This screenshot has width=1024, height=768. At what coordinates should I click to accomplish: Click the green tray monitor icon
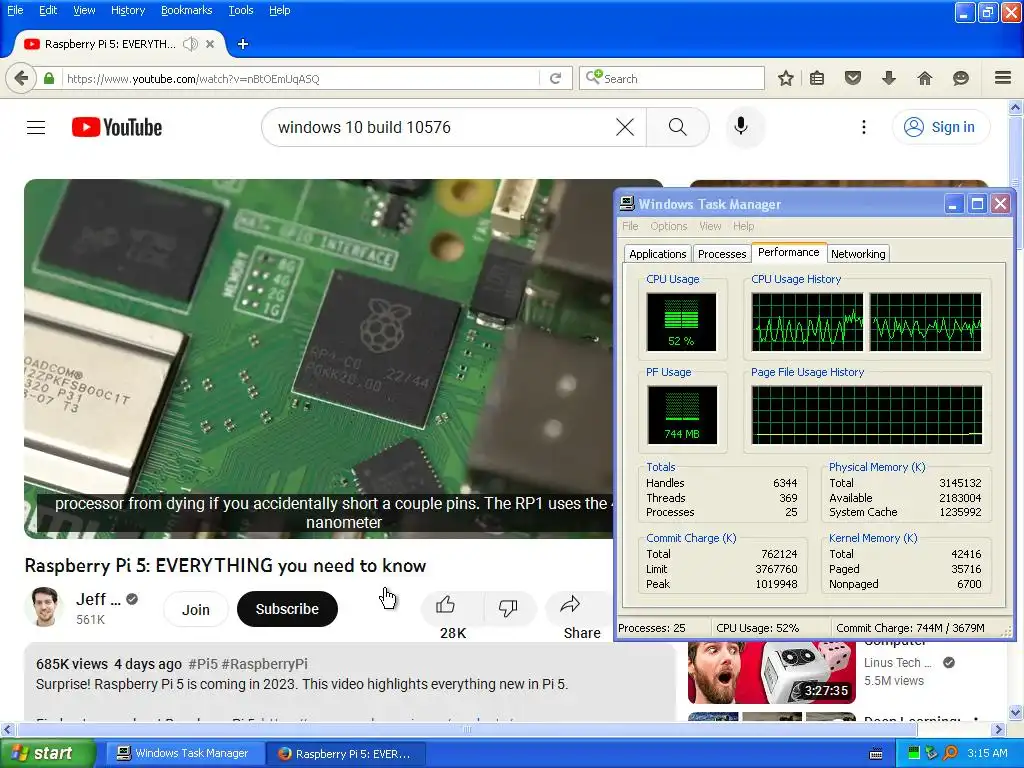(x=914, y=753)
